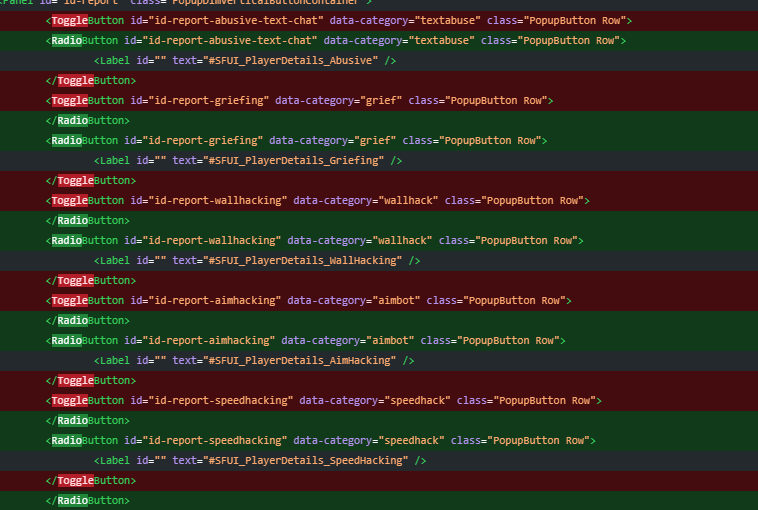Select the Label line with #SFUI_PlayerDetails_Abusive
The height and width of the screenshot is (510, 758).
point(379,61)
